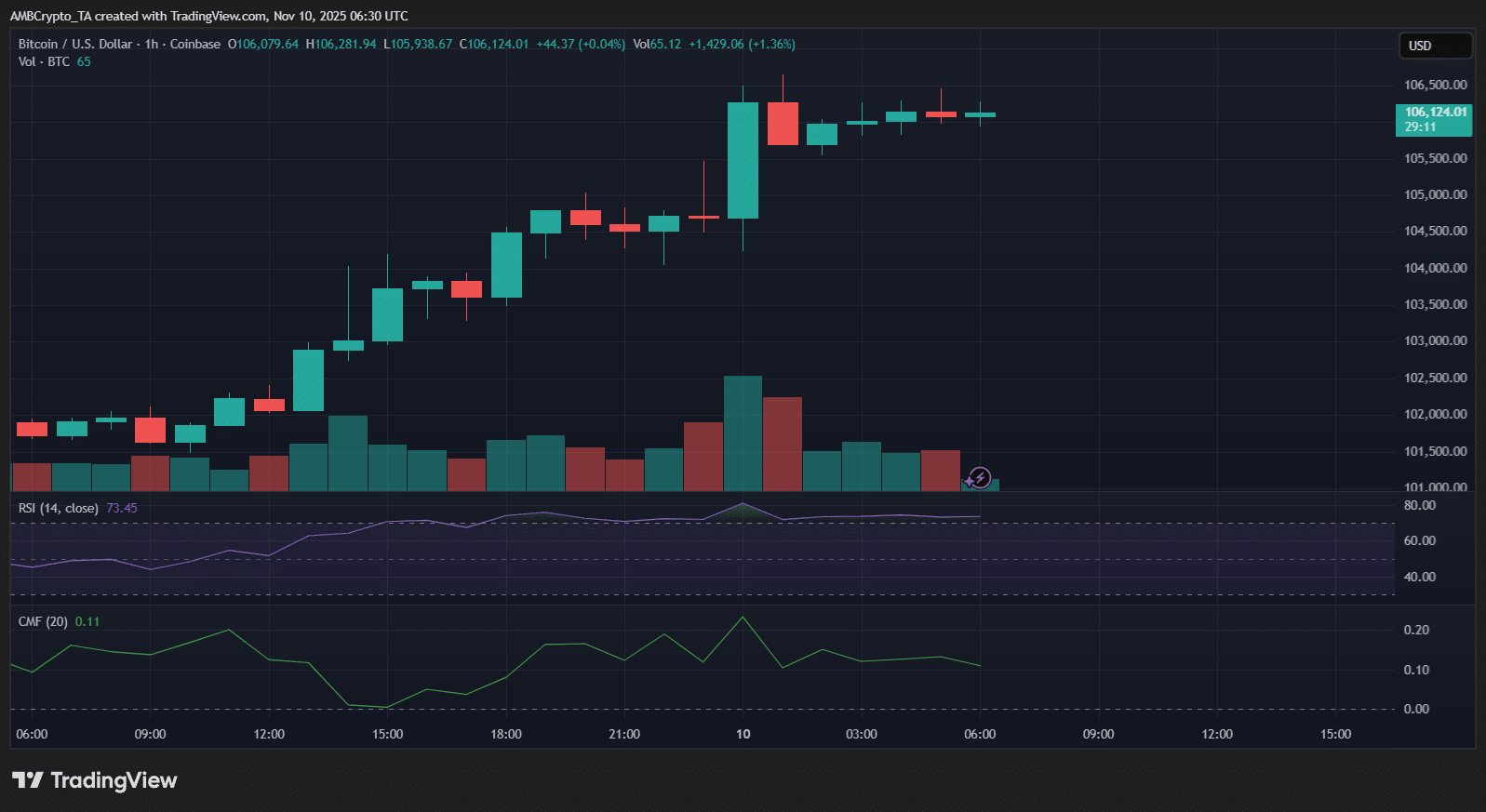
Task: Select the RSI (14, close) indicator label
Action: pos(58,508)
